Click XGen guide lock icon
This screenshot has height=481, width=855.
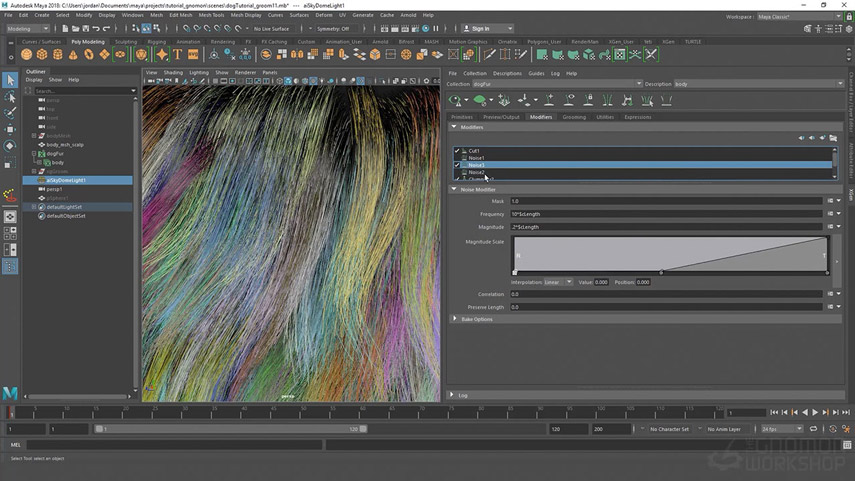(x=588, y=100)
